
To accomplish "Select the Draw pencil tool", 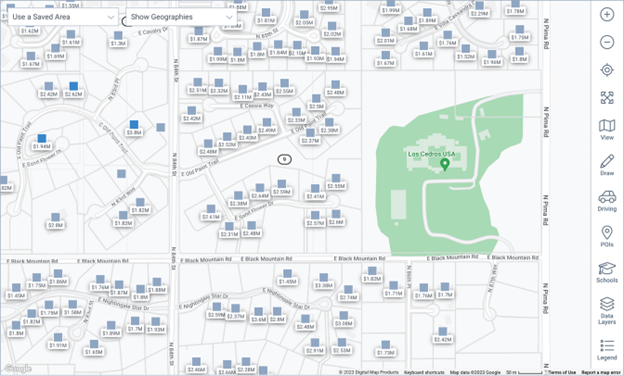I will (606, 165).
